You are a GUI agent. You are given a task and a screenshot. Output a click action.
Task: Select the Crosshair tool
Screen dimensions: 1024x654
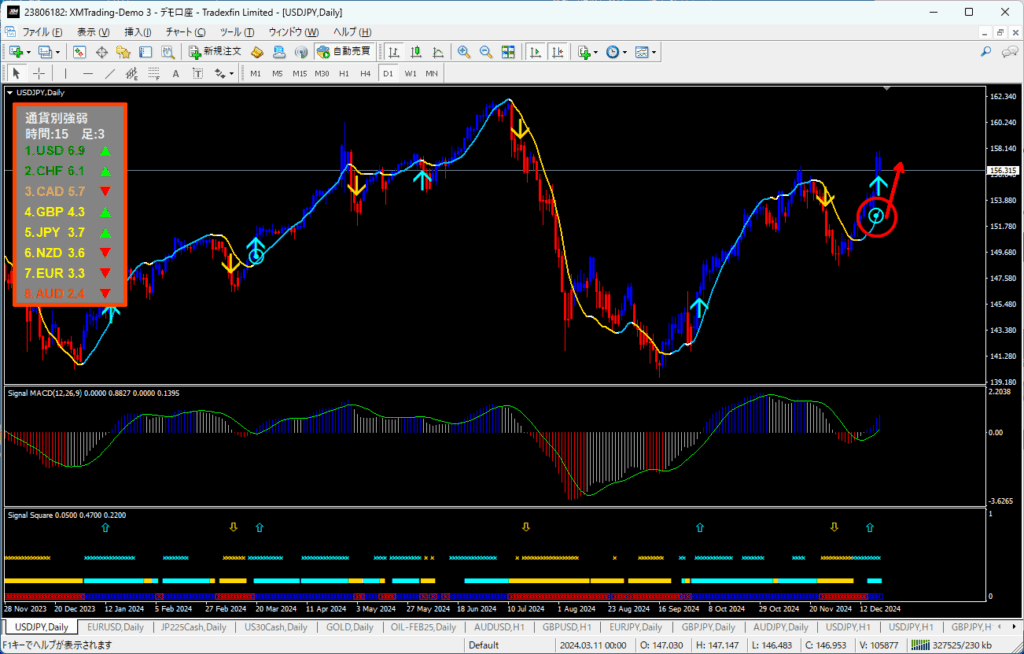(x=39, y=73)
